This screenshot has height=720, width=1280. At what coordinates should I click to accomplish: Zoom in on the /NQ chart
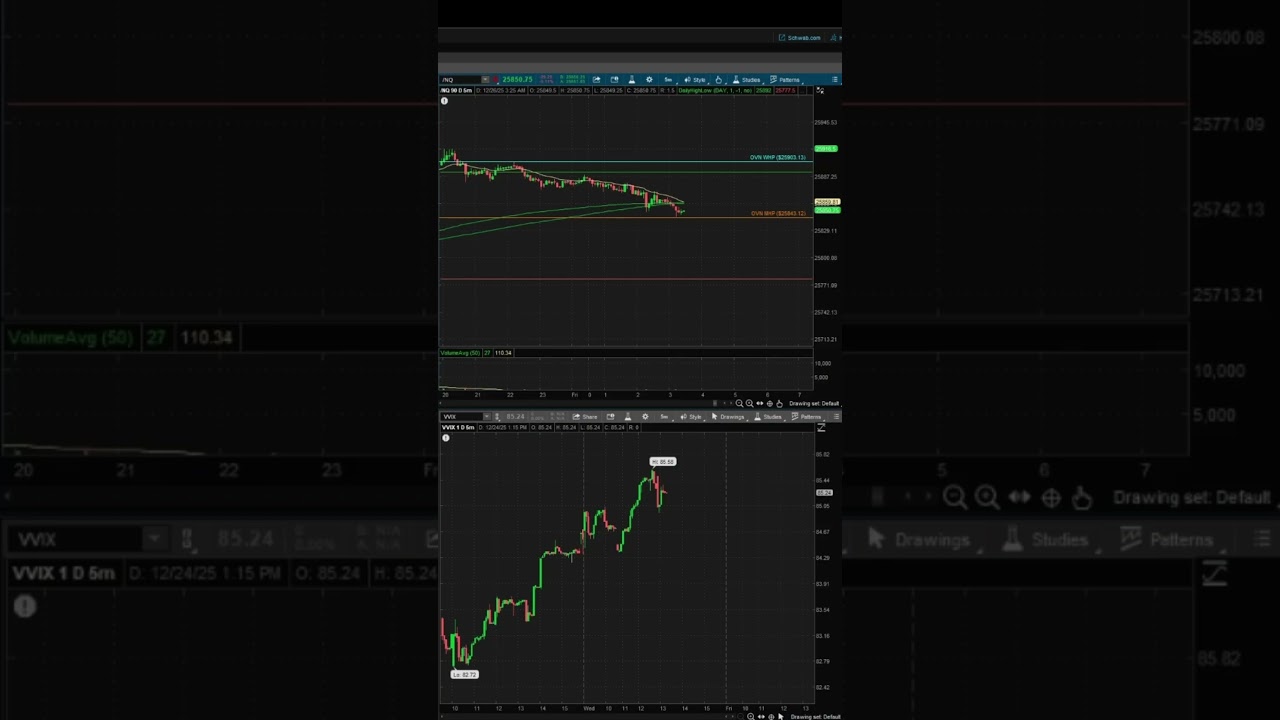(749, 403)
